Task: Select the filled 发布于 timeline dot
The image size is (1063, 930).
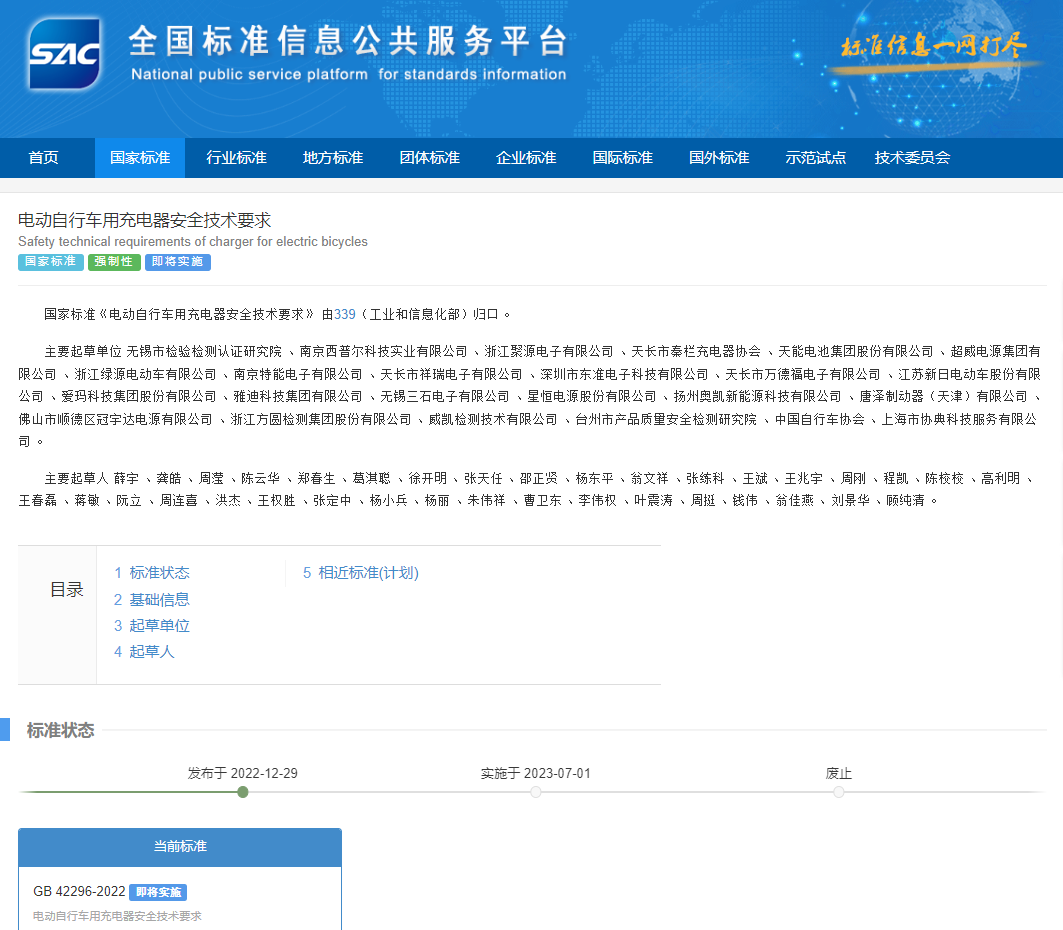Action: pyautogui.click(x=242, y=792)
